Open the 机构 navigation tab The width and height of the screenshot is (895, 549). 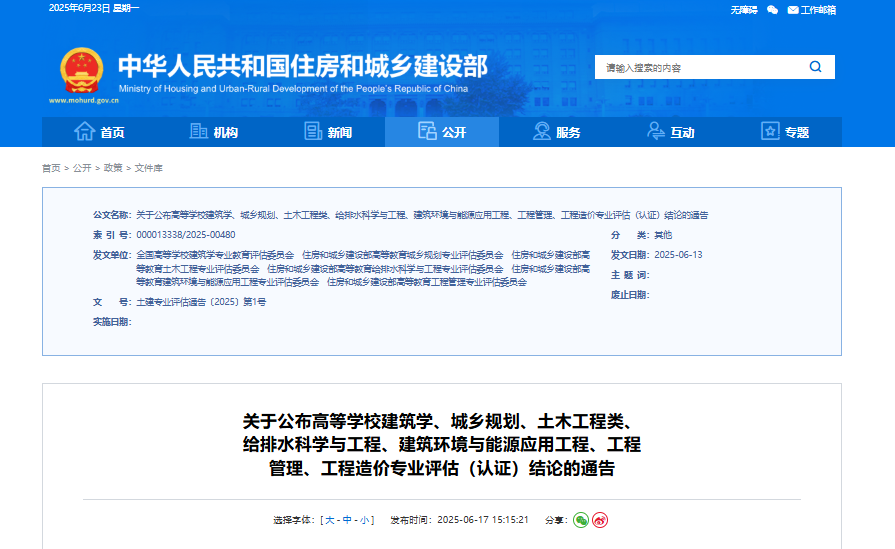213,132
